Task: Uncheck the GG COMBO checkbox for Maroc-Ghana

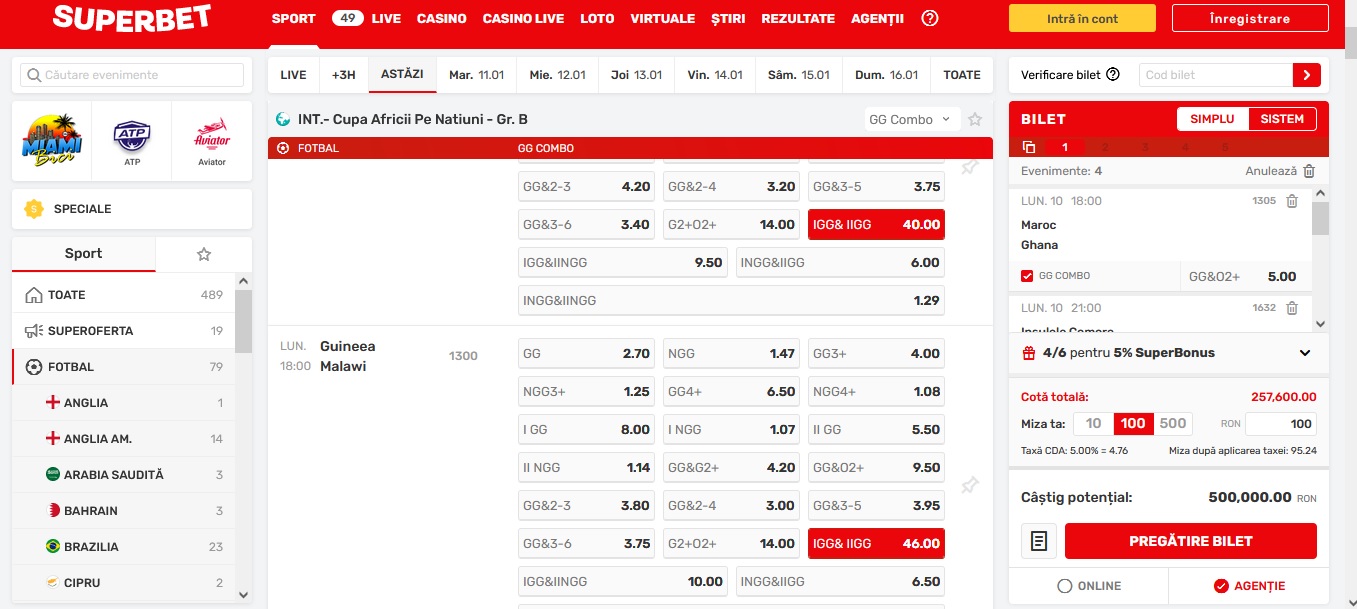Action: click(x=1027, y=276)
